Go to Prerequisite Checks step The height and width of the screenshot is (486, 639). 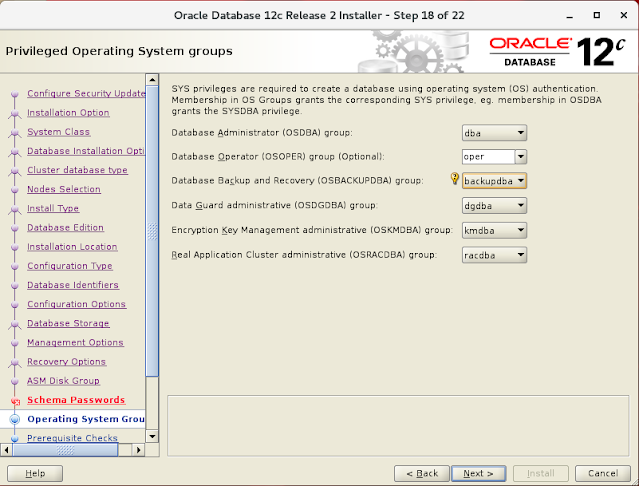pos(73,438)
